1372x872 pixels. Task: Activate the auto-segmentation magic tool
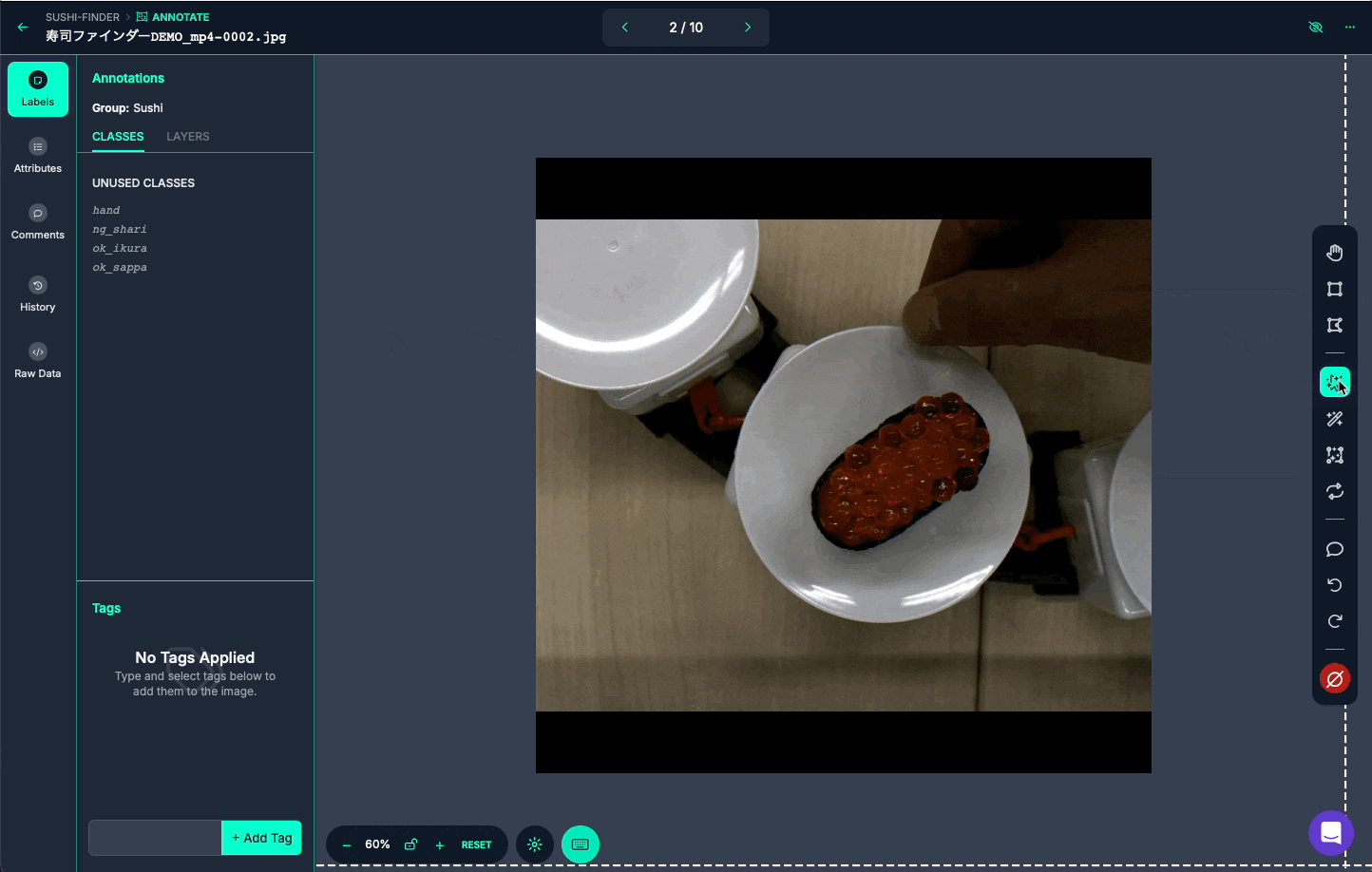tap(1334, 381)
